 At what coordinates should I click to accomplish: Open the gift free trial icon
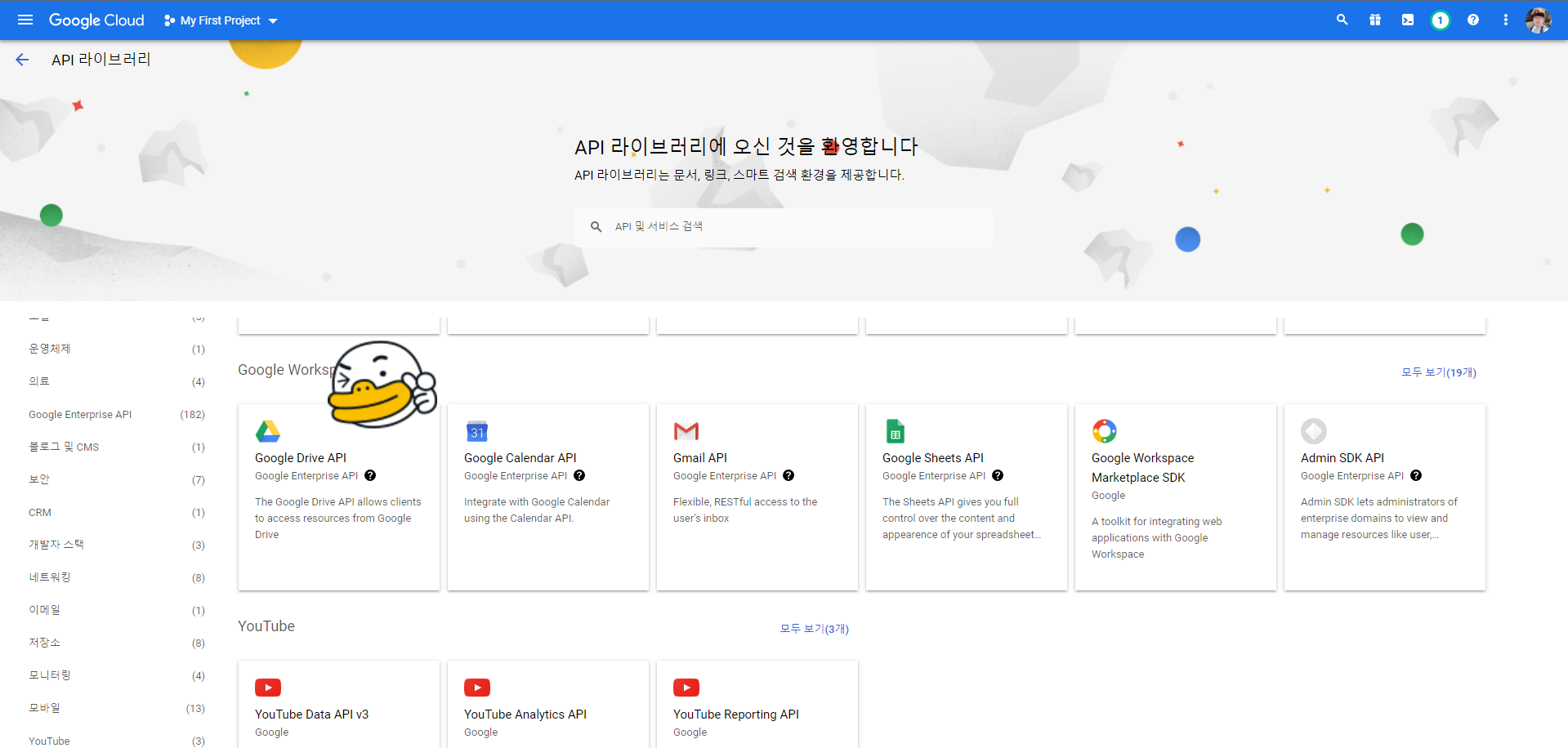[x=1375, y=20]
